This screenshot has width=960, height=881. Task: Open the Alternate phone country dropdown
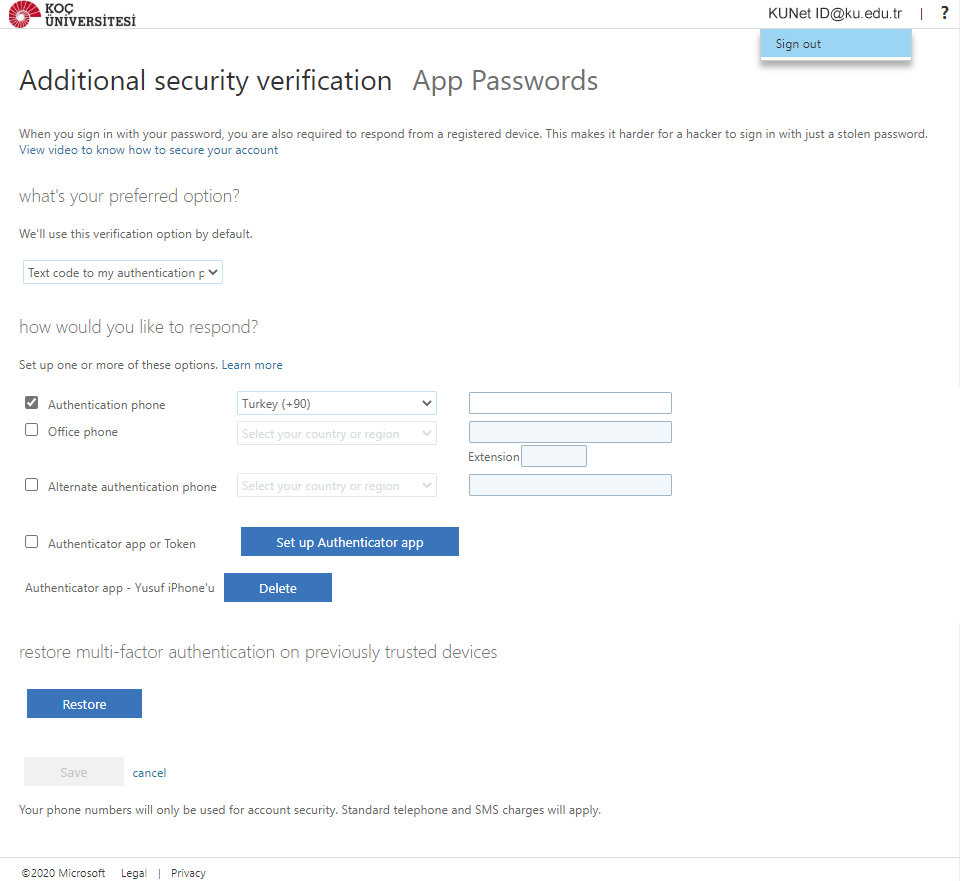click(337, 486)
